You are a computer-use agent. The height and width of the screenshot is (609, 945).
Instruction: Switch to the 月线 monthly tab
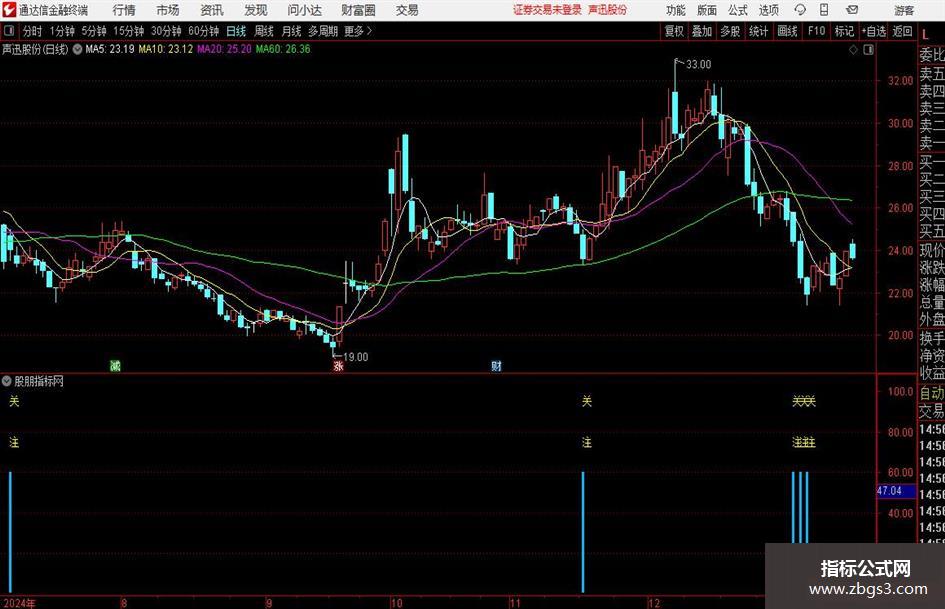[x=292, y=31]
